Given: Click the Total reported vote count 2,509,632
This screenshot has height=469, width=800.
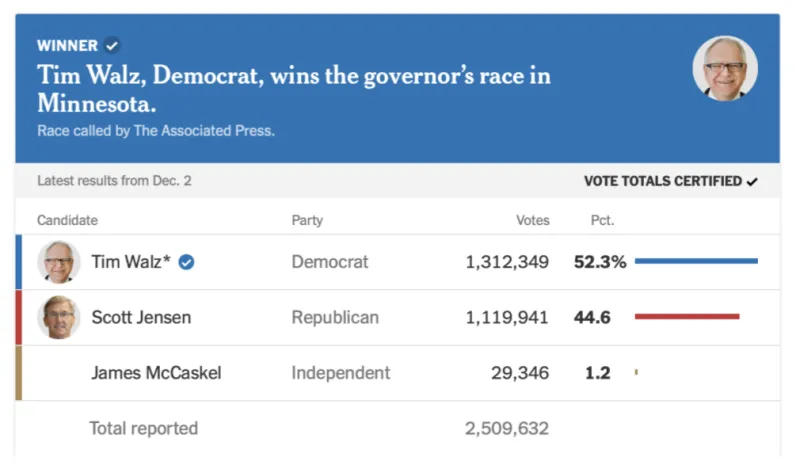Looking at the screenshot, I should 507,428.
